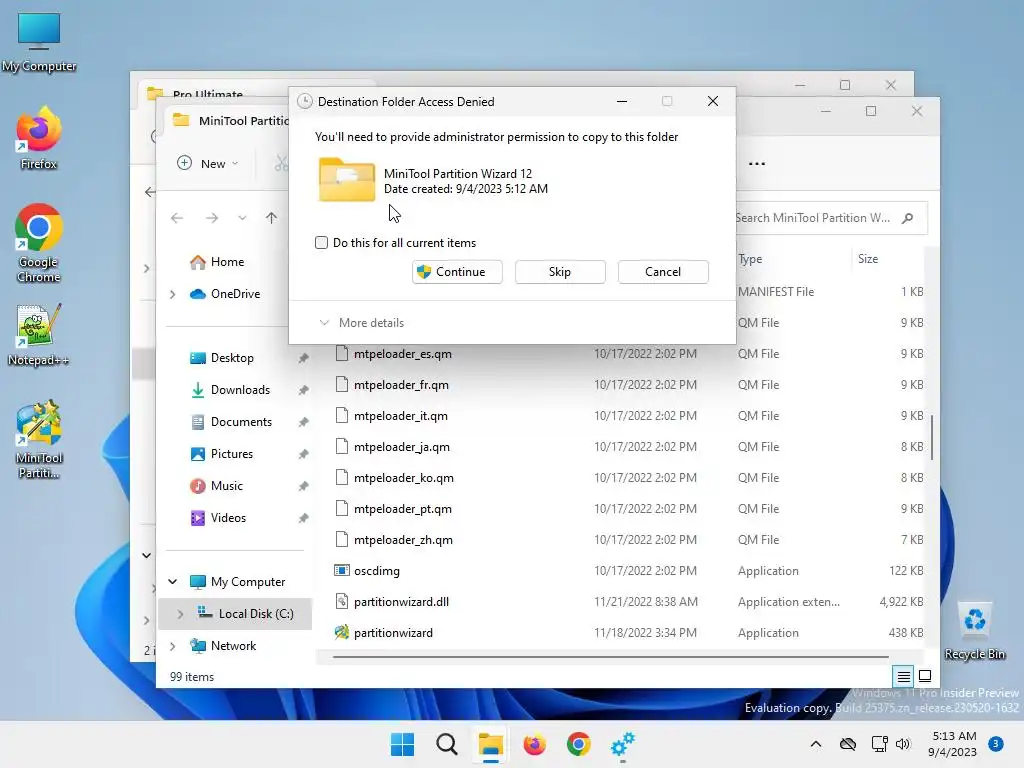The height and width of the screenshot is (768, 1024).
Task: Check "Do this for all current items"
Action: (321, 243)
